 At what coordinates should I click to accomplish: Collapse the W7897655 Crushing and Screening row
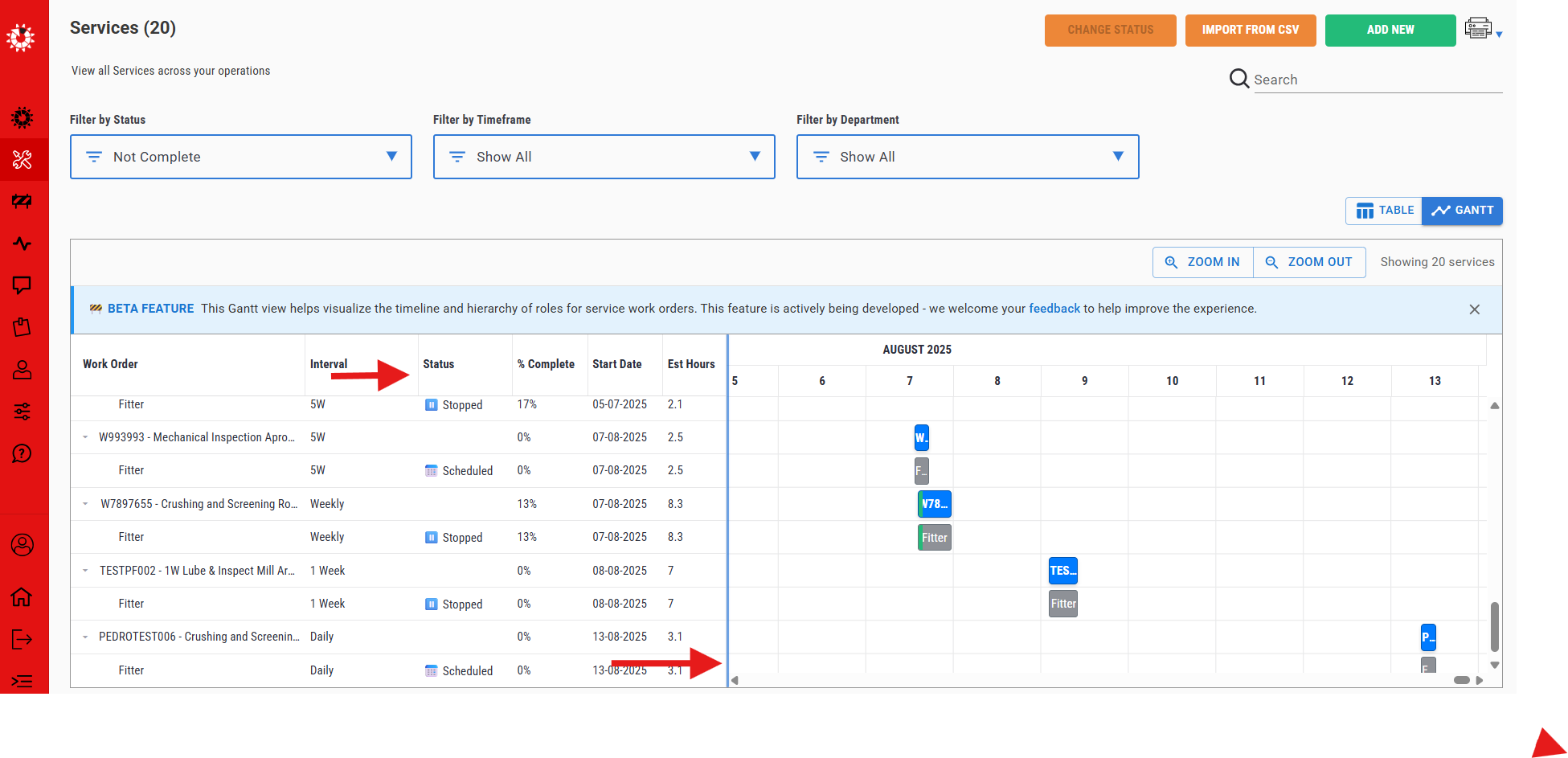point(85,504)
